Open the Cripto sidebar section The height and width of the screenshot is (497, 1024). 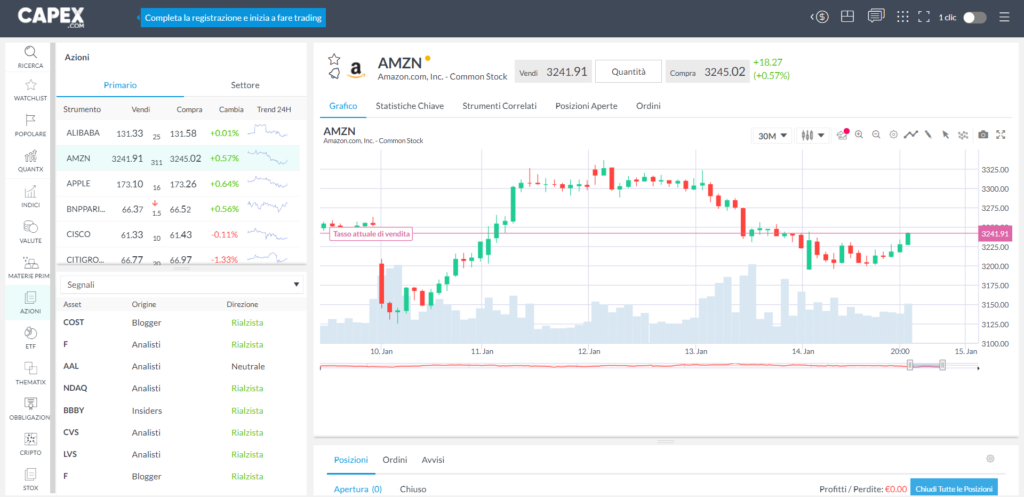[31, 444]
